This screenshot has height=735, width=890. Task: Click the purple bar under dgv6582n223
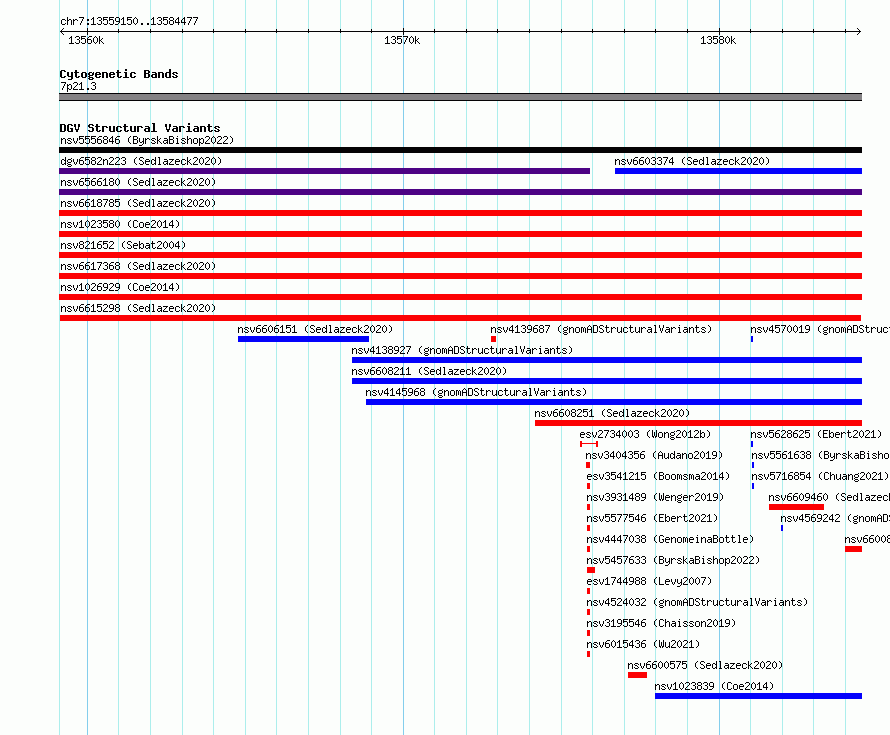tap(325, 171)
